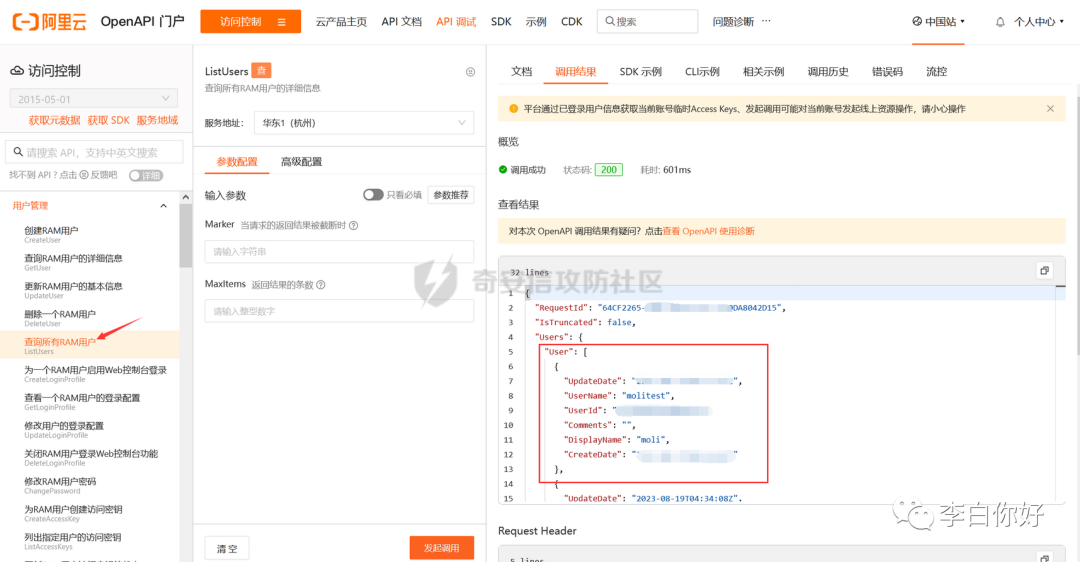Screen dimensions: 1080x562
Task: Switch to the 调用历史 tab
Action: (828, 72)
